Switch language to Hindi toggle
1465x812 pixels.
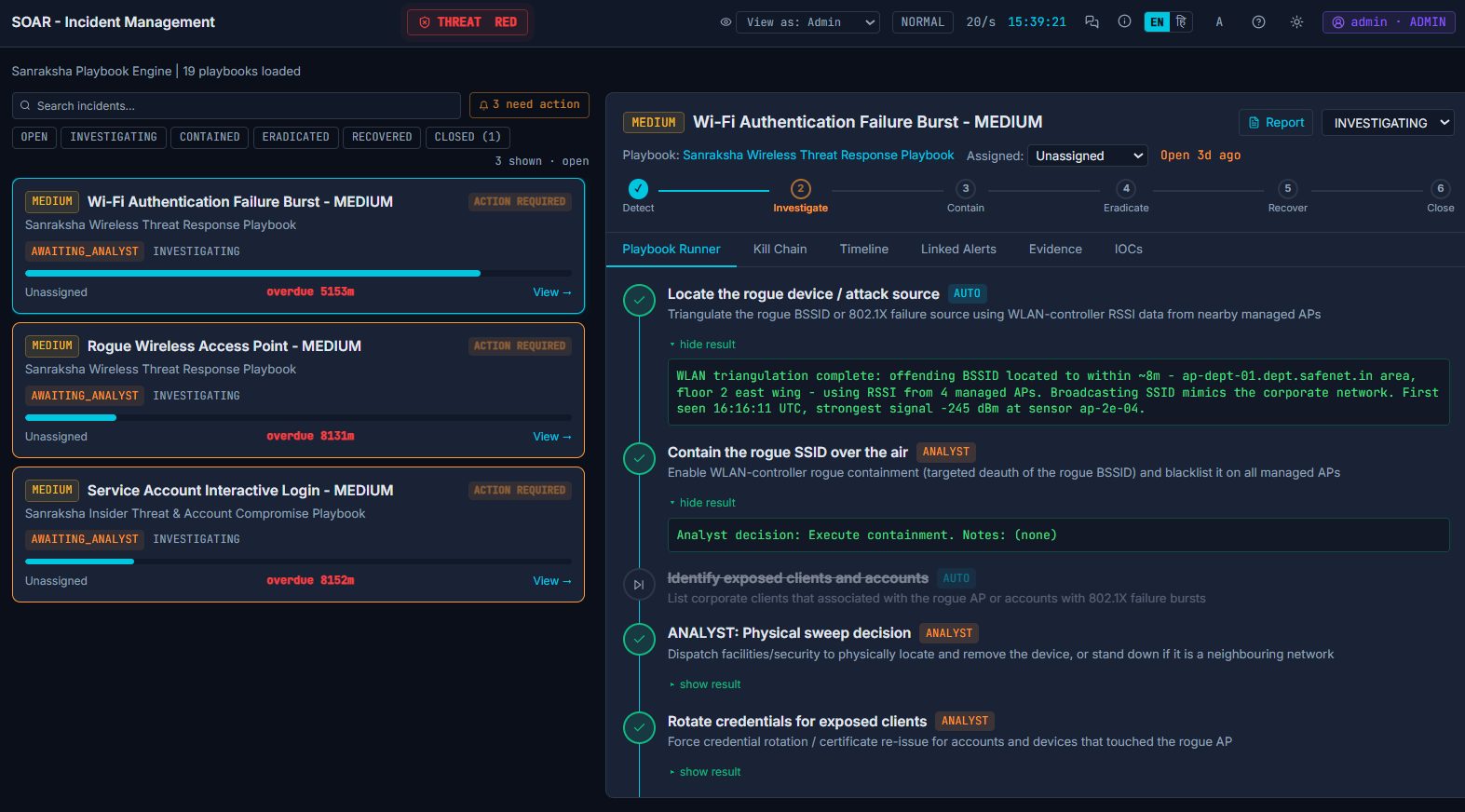click(1181, 21)
